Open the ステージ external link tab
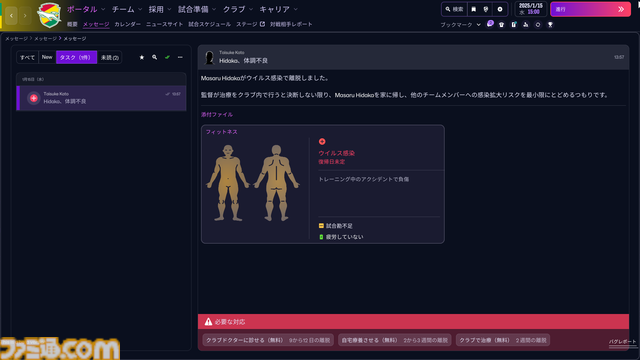640x360 pixels. (x=250, y=24)
